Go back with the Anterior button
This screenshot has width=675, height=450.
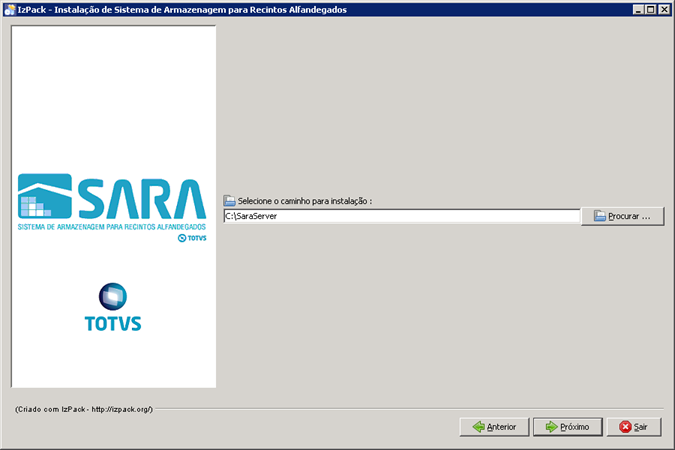494,427
